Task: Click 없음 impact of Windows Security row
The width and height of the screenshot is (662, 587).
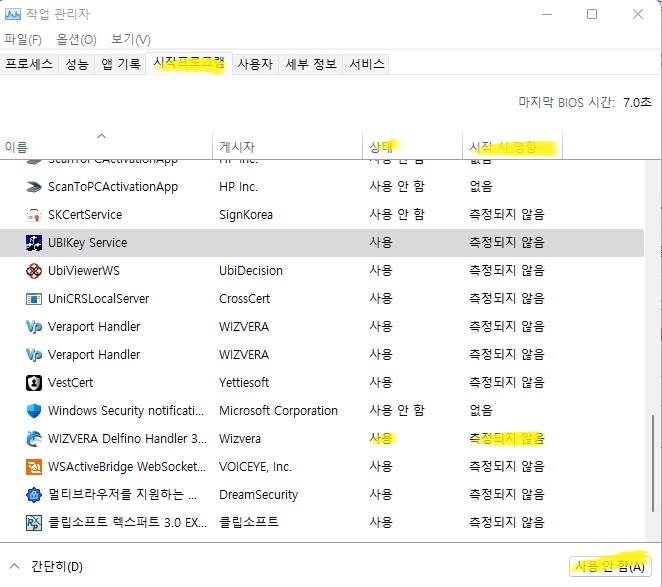Action: 481,410
